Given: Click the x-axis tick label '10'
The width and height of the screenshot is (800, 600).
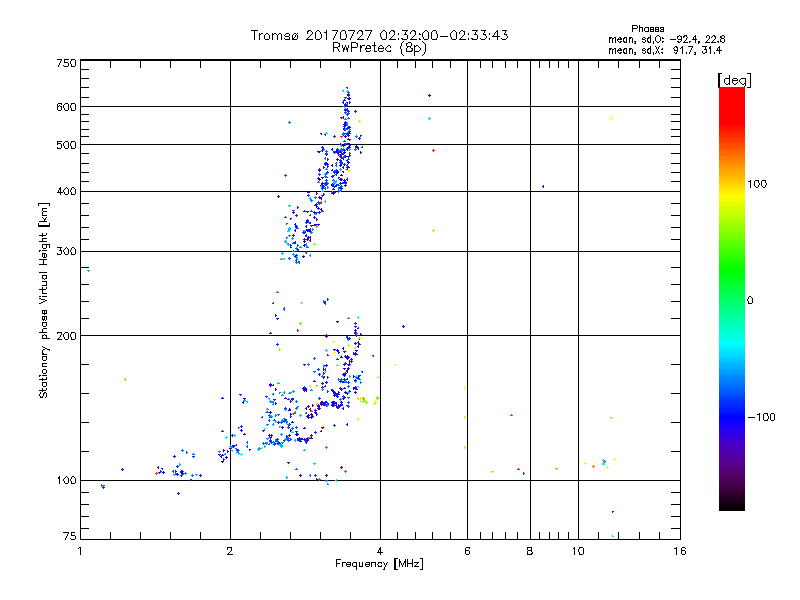Looking at the screenshot, I should pyautogui.click(x=578, y=551).
